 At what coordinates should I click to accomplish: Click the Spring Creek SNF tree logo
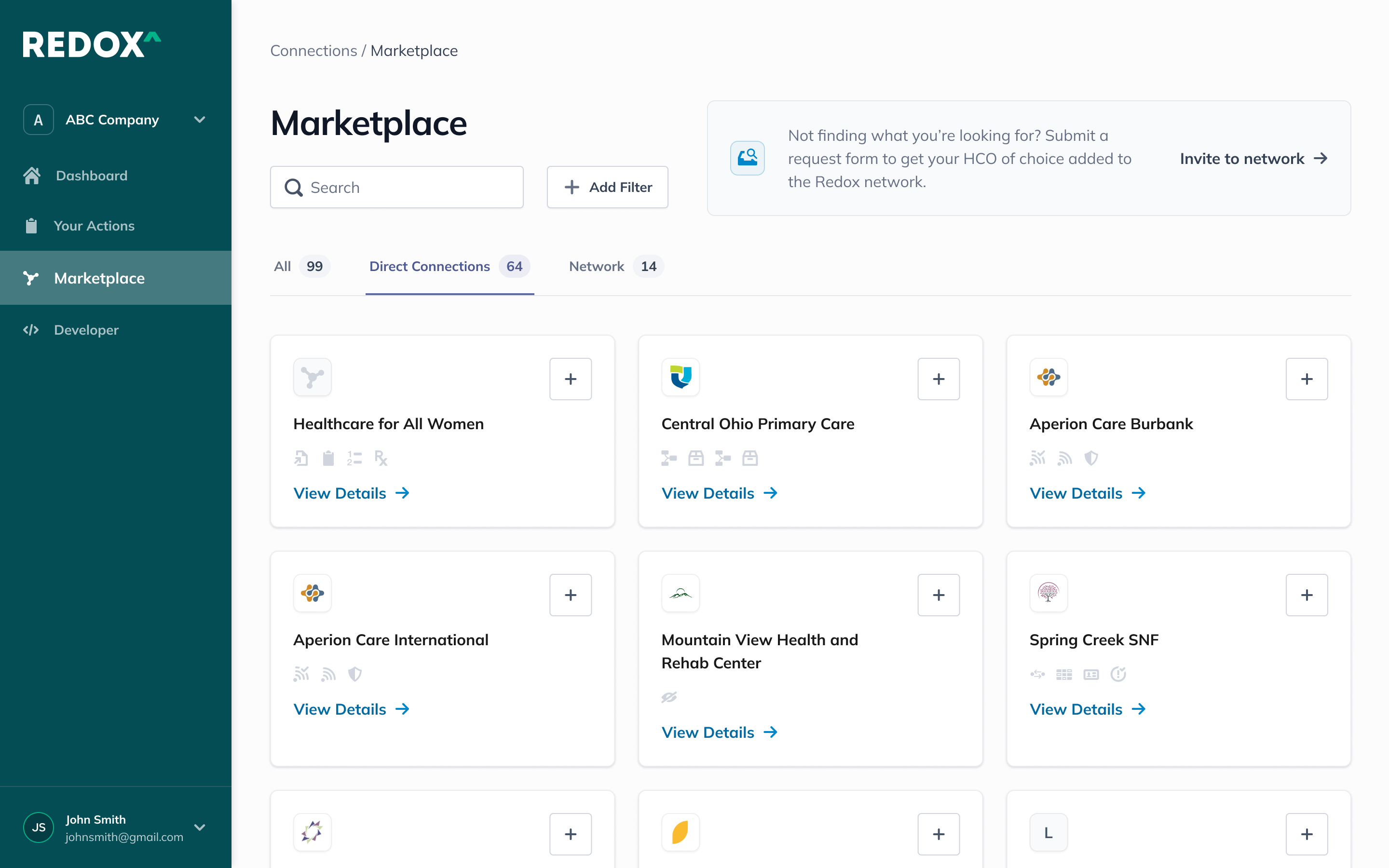pyautogui.click(x=1049, y=593)
